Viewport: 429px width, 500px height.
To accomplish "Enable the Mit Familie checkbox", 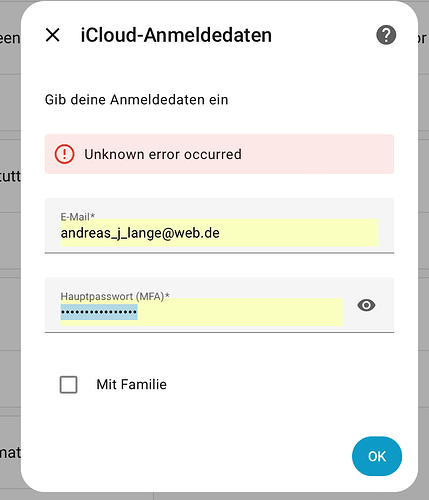I will (68, 384).
